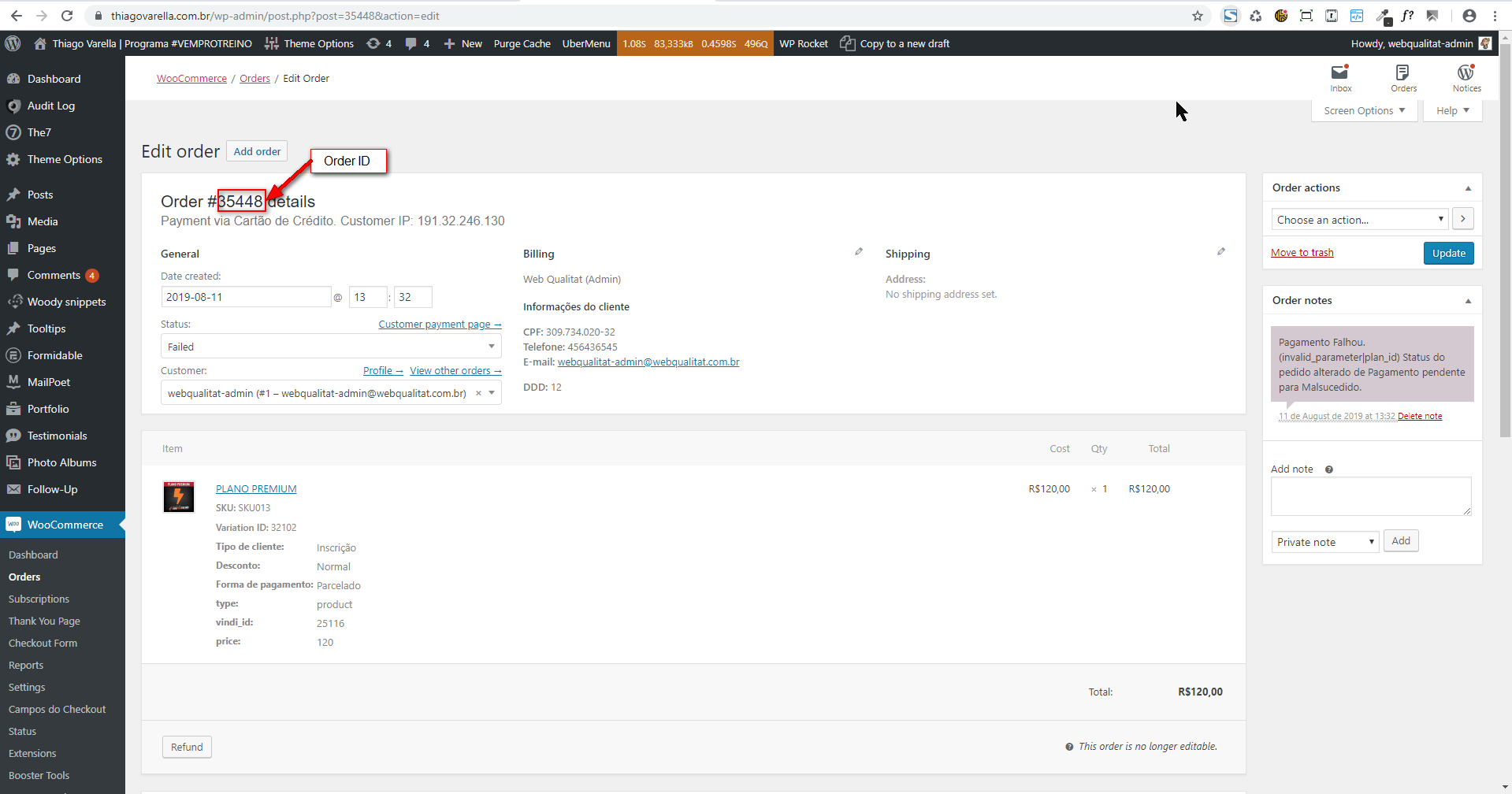Clear the selected customer with the X
The width and height of the screenshot is (1512, 794).
tap(478, 393)
